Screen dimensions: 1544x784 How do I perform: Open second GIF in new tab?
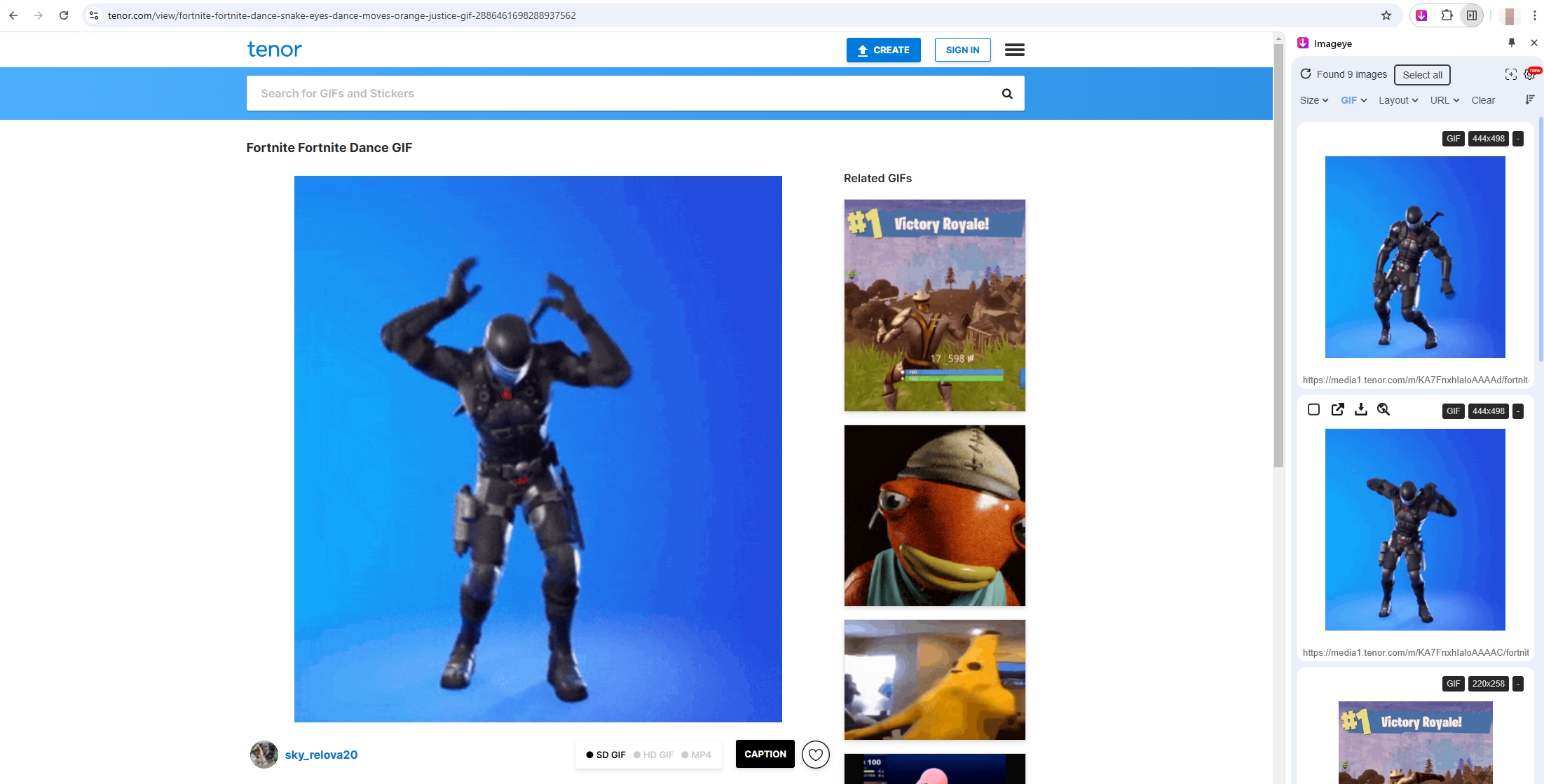1337,409
